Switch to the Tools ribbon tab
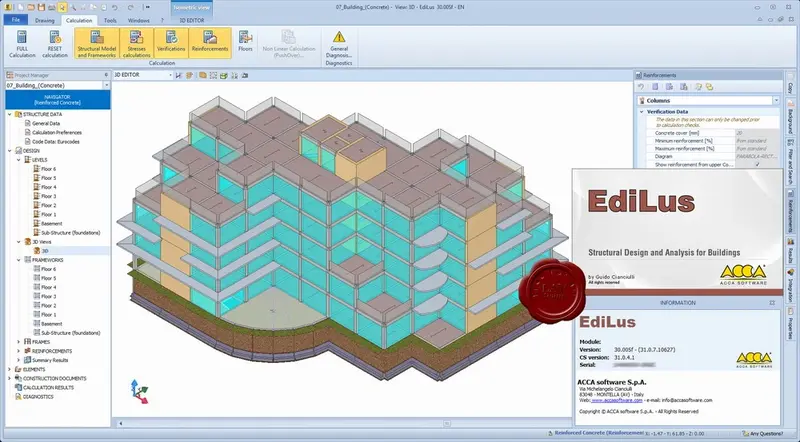 click(x=110, y=20)
